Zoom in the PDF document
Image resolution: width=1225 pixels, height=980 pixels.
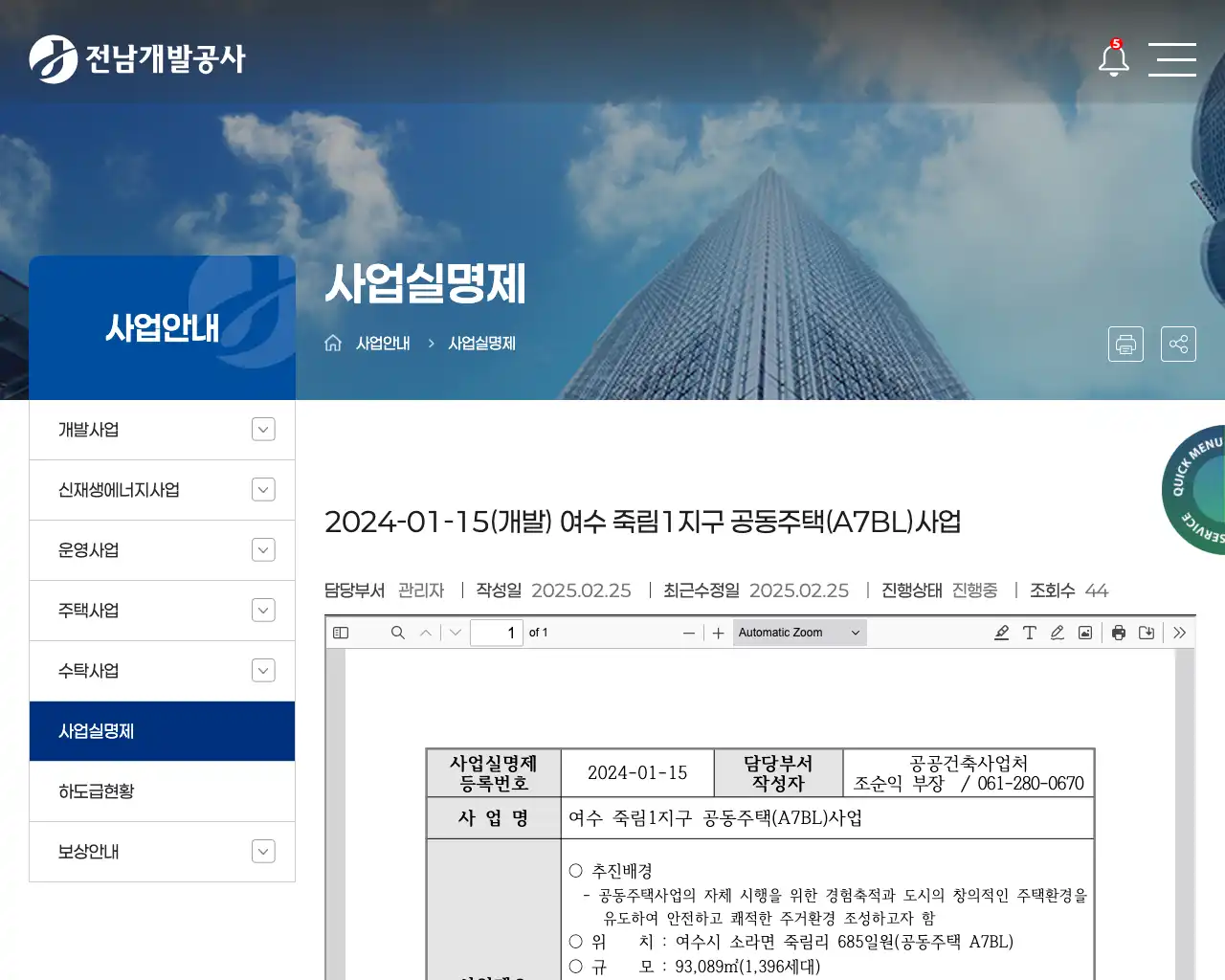click(719, 633)
